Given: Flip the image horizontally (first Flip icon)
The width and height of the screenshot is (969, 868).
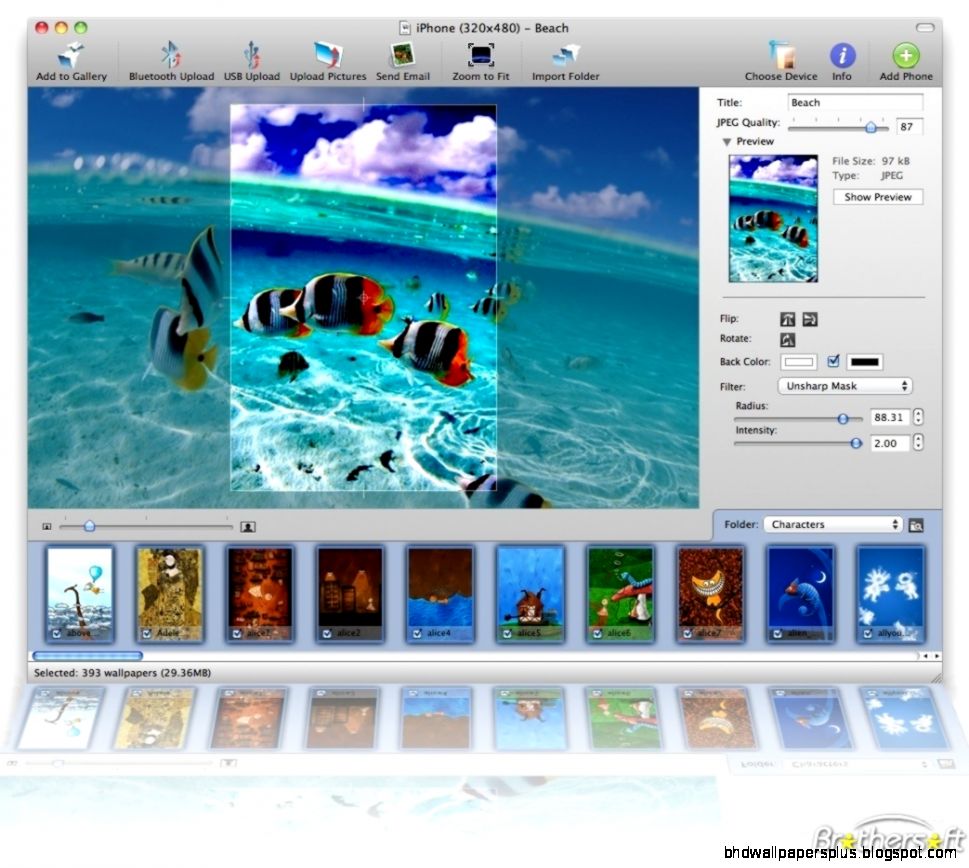Looking at the screenshot, I should [x=787, y=319].
